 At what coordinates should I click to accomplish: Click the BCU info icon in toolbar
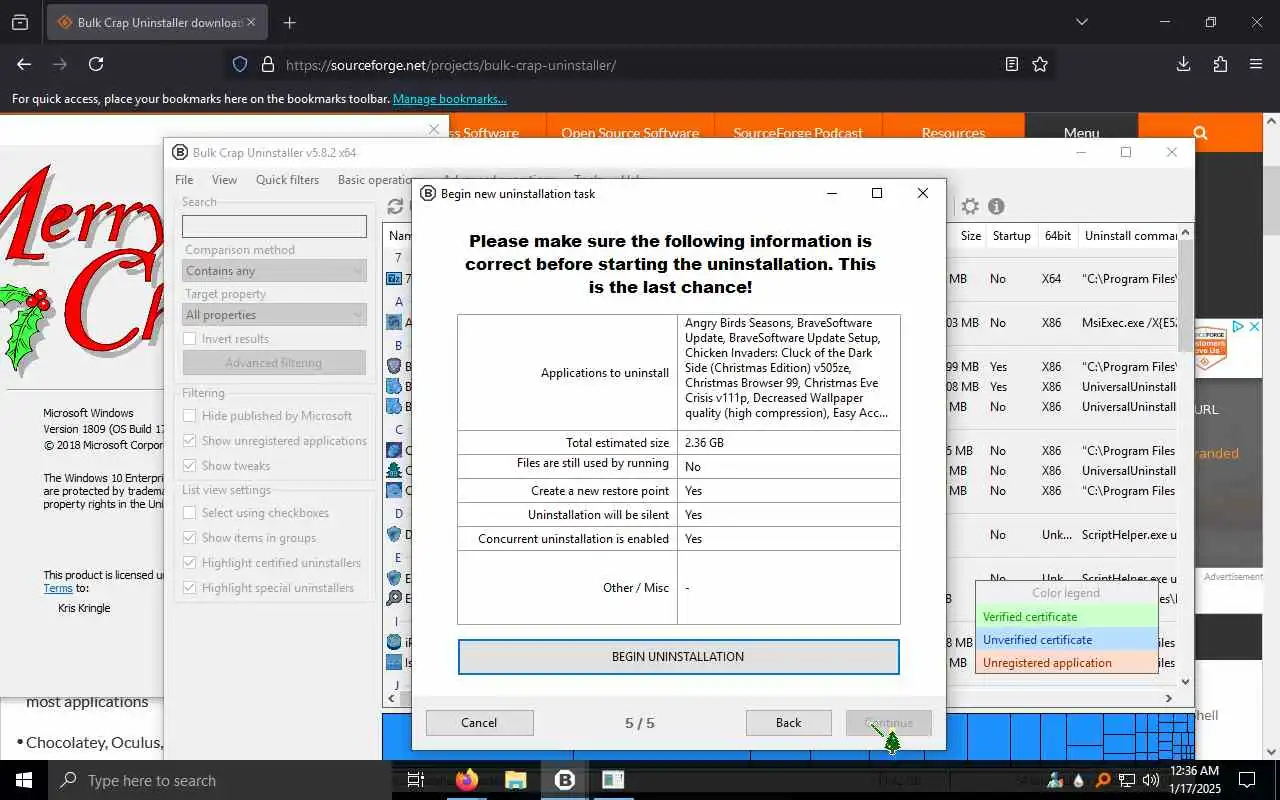(996, 206)
